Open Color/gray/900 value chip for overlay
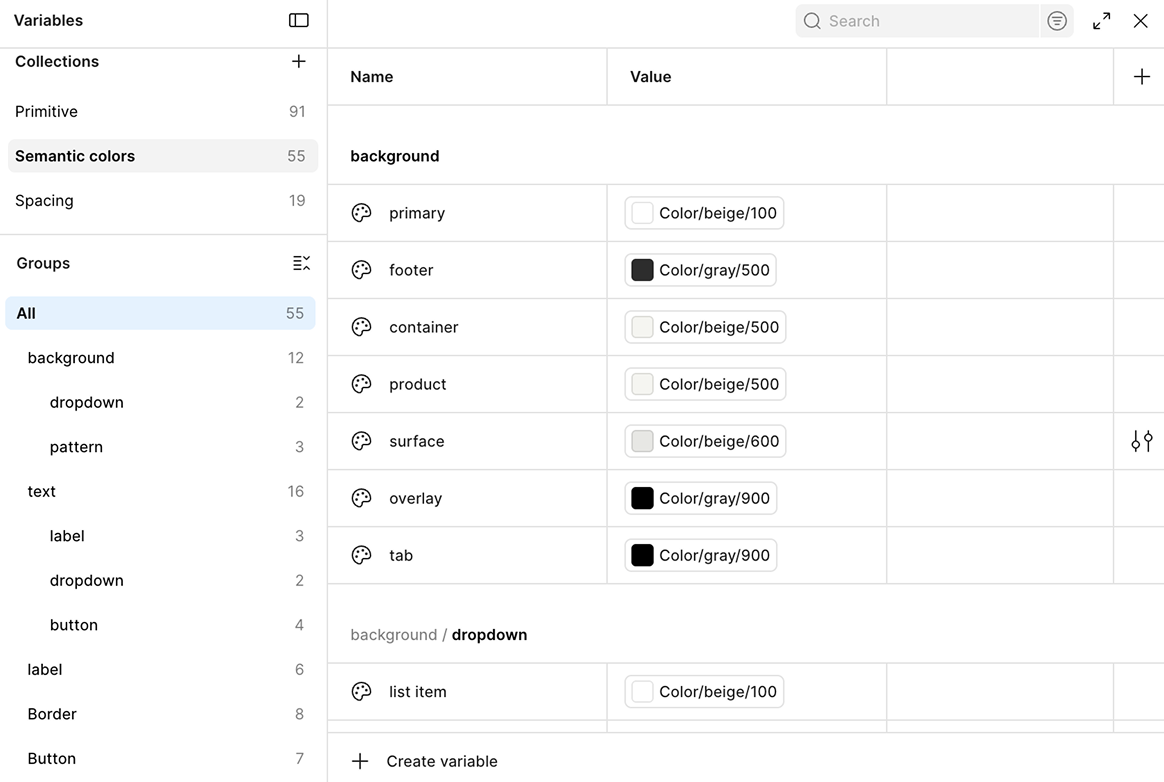The height and width of the screenshot is (782, 1164). [x=700, y=498]
